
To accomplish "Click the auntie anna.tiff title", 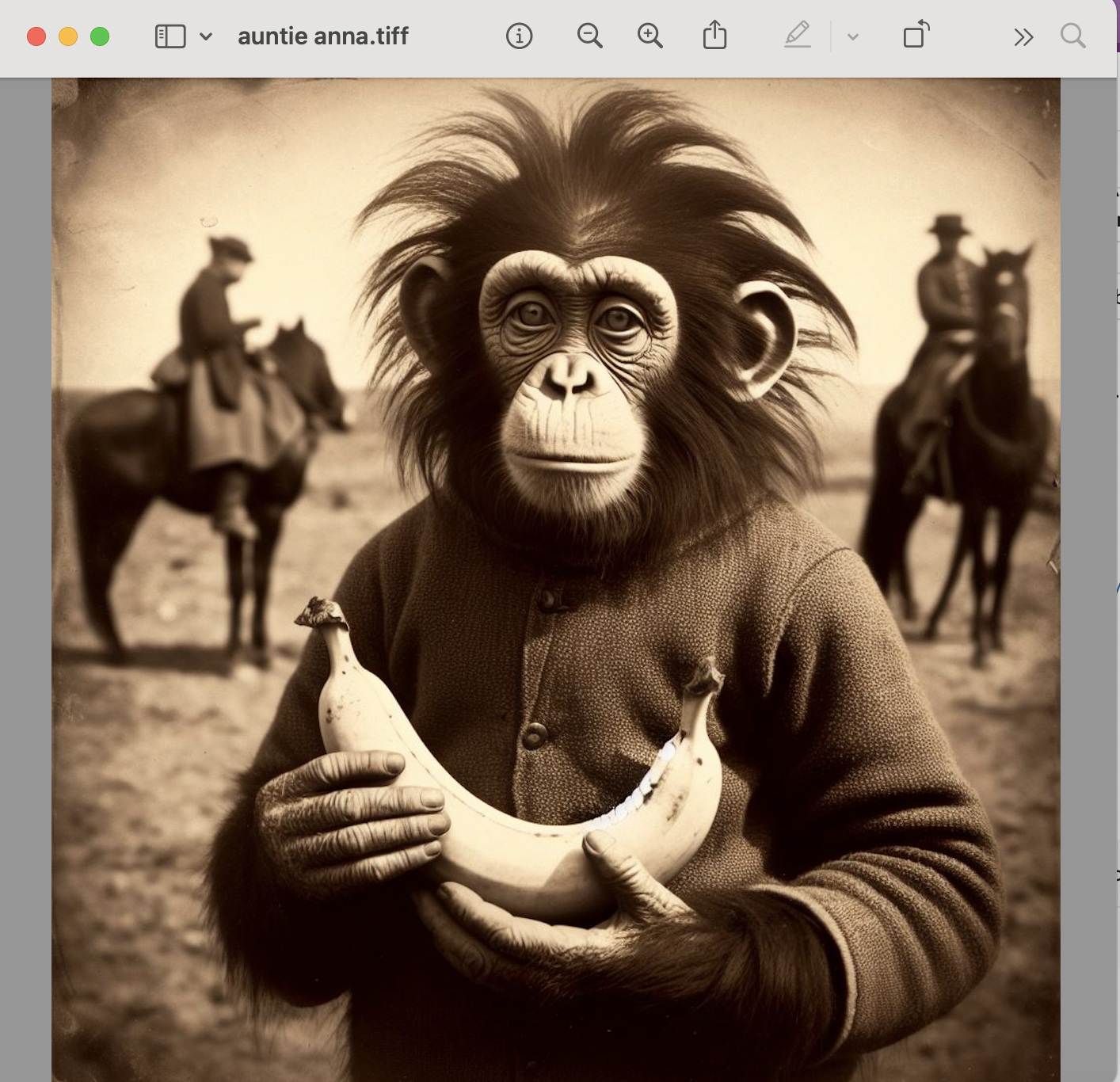I will [322, 36].
